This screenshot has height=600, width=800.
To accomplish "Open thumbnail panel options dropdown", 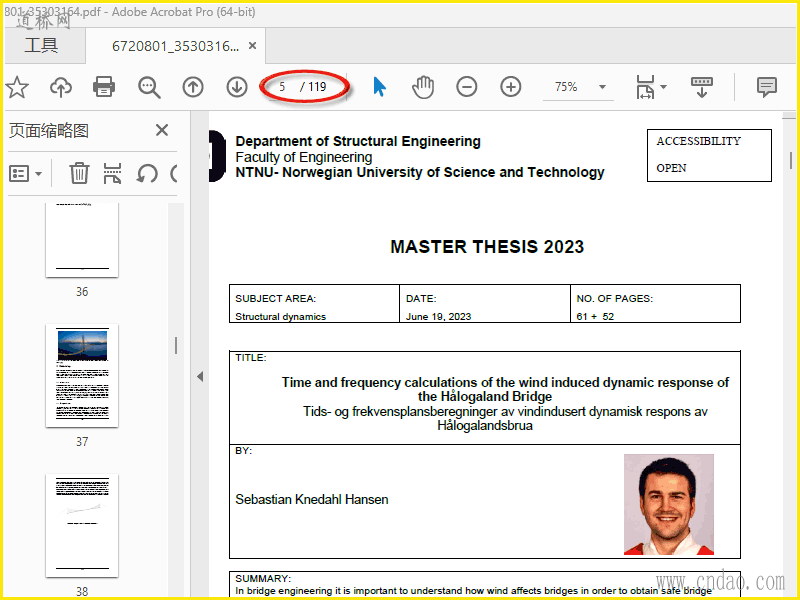I will [26, 173].
